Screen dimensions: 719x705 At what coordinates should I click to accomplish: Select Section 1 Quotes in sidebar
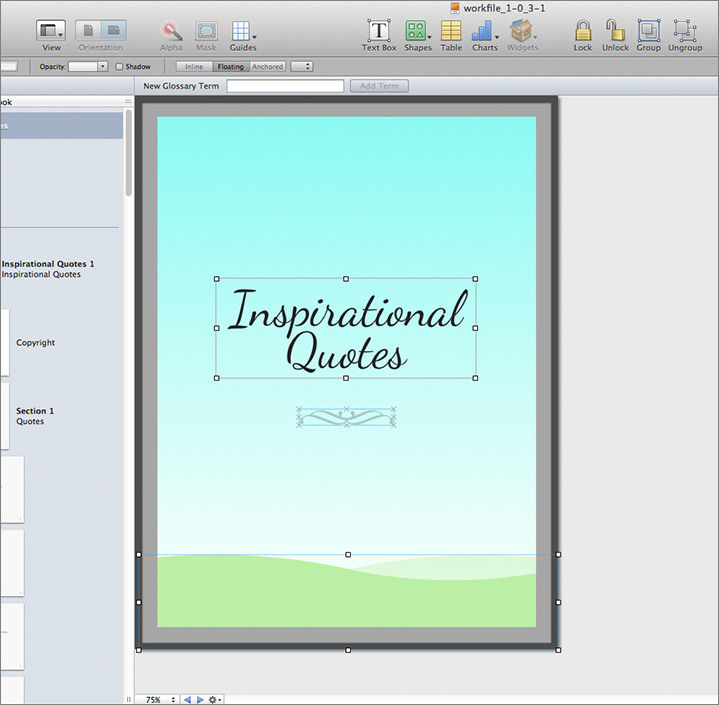pos(35,416)
